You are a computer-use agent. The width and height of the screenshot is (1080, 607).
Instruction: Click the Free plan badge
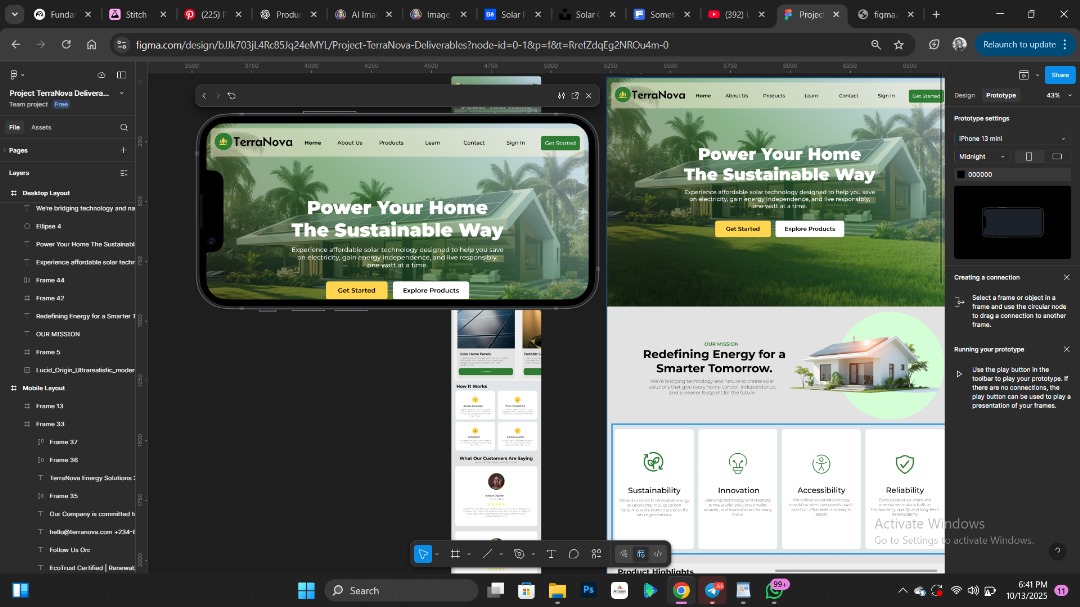[61, 105]
